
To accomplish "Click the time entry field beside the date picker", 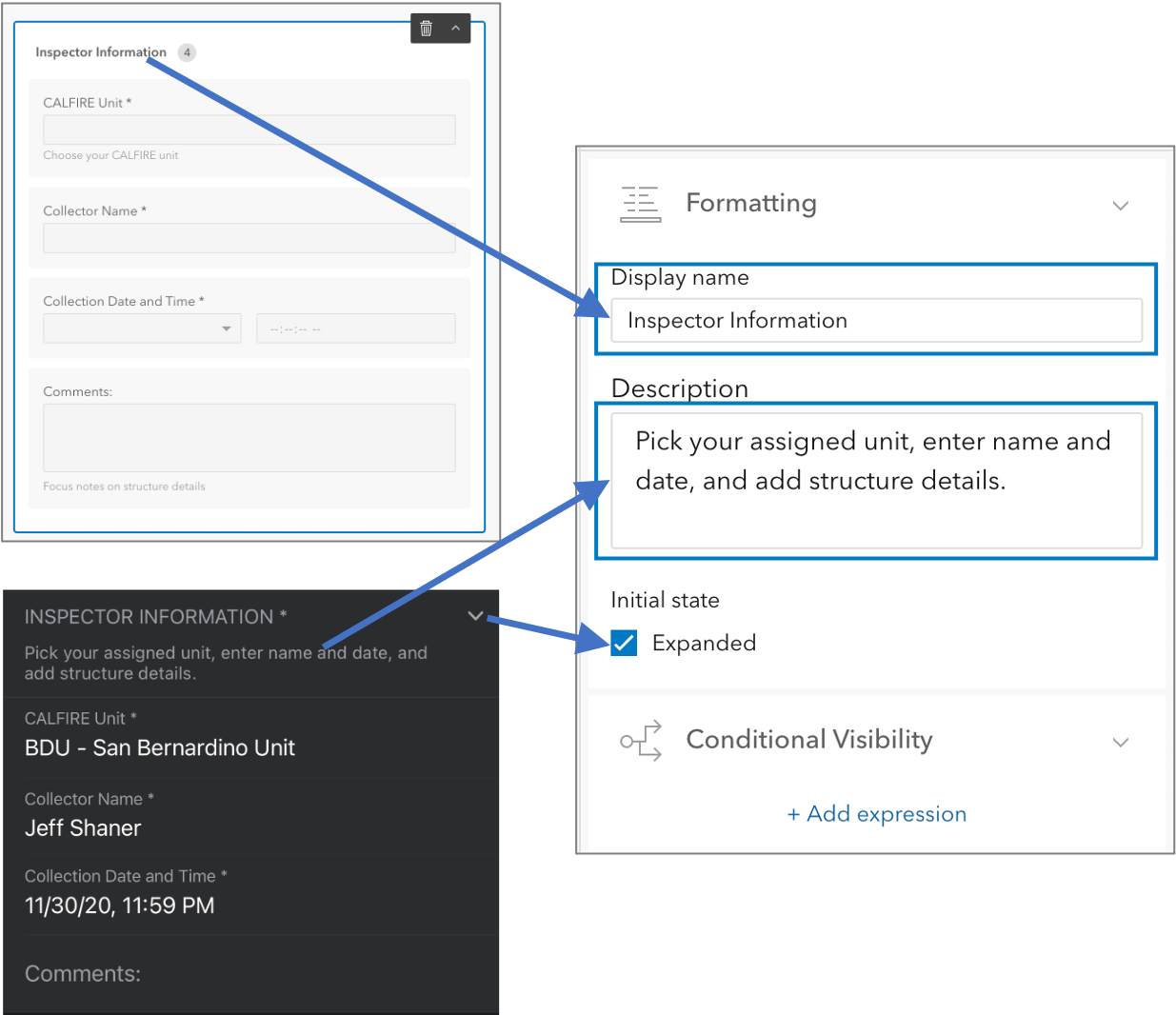I will (355, 328).
